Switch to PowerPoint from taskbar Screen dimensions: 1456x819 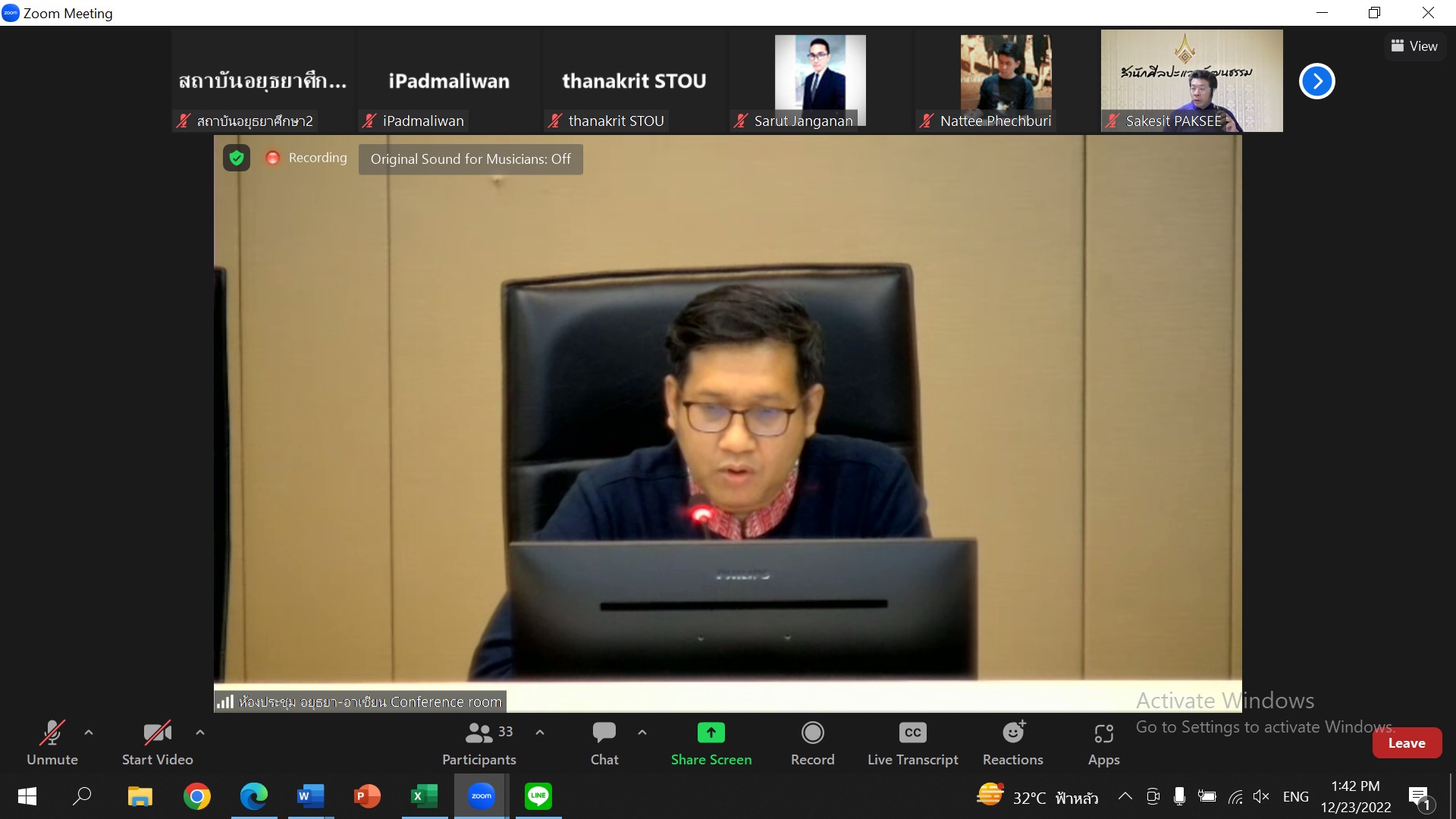[x=368, y=796]
